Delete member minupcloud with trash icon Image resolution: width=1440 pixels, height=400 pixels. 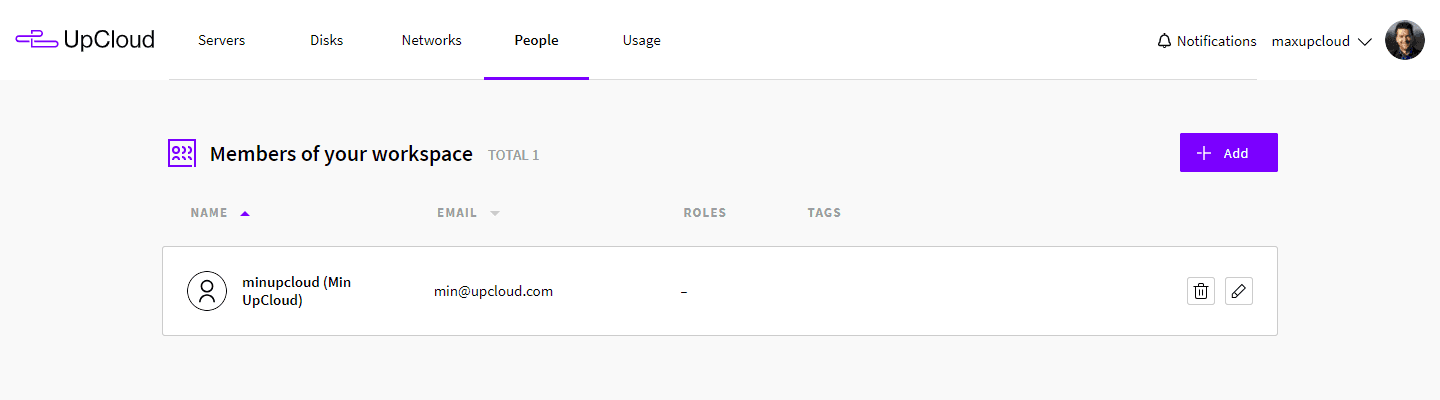click(x=1201, y=291)
